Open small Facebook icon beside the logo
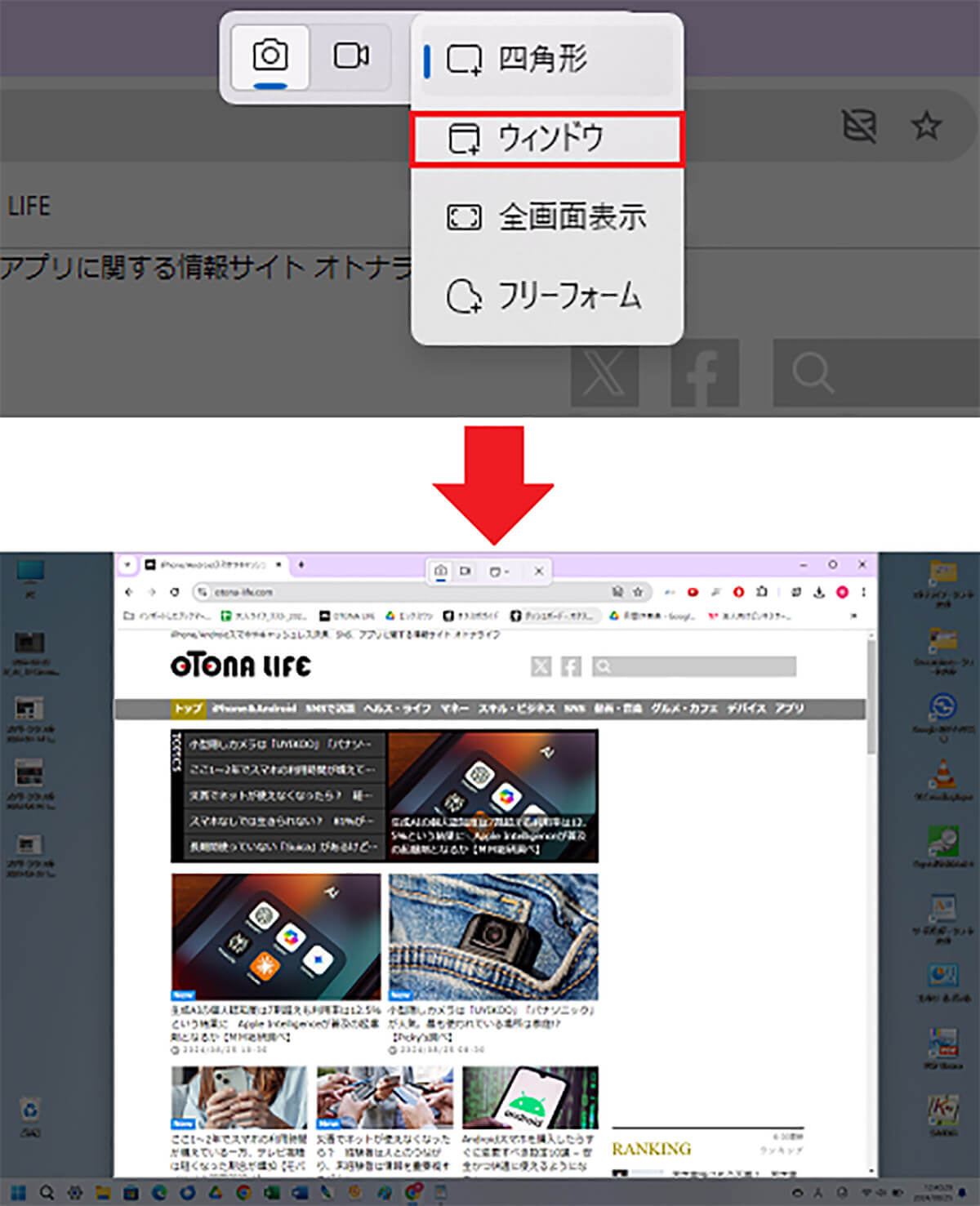Image resolution: width=980 pixels, height=1206 pixels. pos(571,667)
